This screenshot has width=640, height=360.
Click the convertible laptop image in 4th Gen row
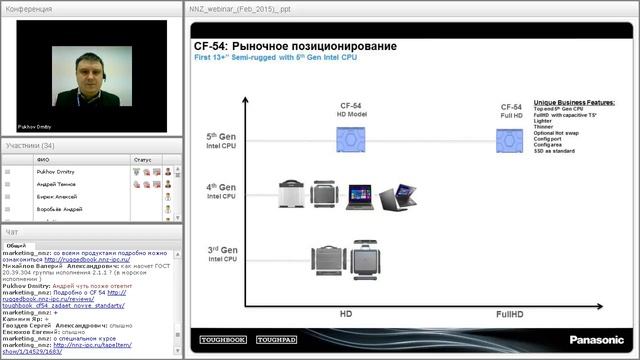coord(398,197)
